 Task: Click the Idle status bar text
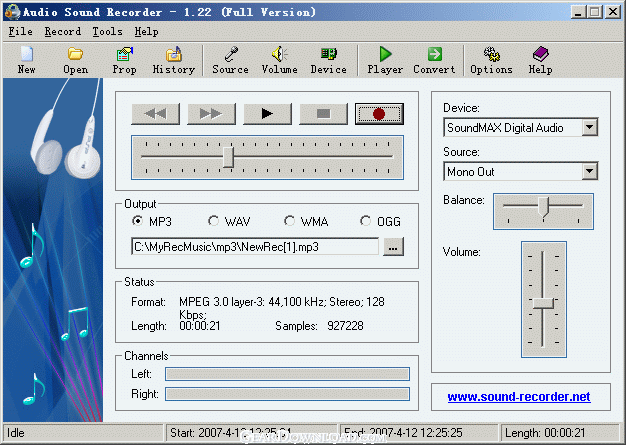click(x=16, y=433)
